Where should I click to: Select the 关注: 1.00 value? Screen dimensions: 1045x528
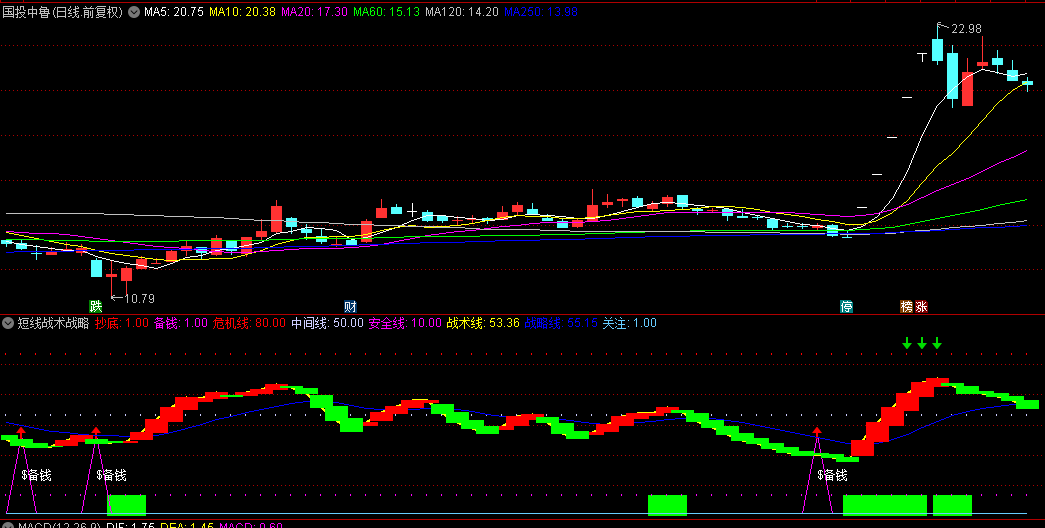coord(629,323)
